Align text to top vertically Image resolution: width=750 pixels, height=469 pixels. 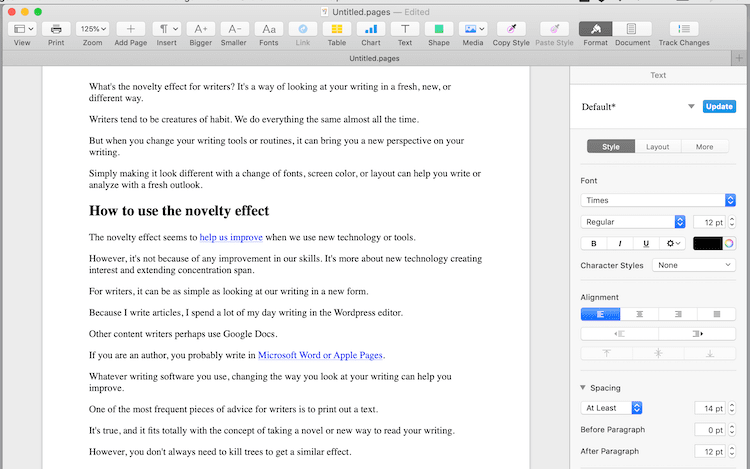(607, 353)
